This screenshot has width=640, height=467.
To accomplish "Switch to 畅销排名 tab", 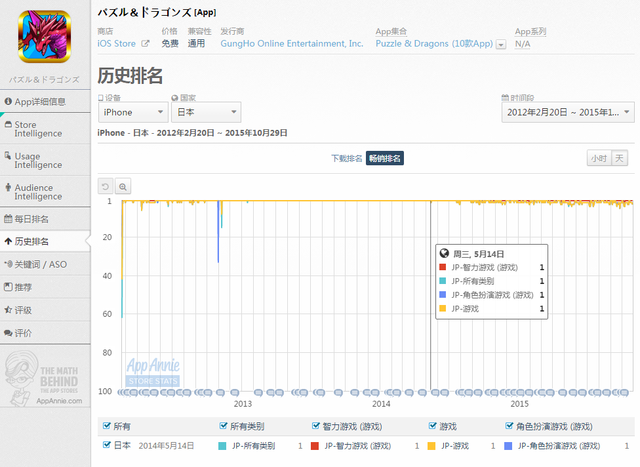I will tap(384, 158).
